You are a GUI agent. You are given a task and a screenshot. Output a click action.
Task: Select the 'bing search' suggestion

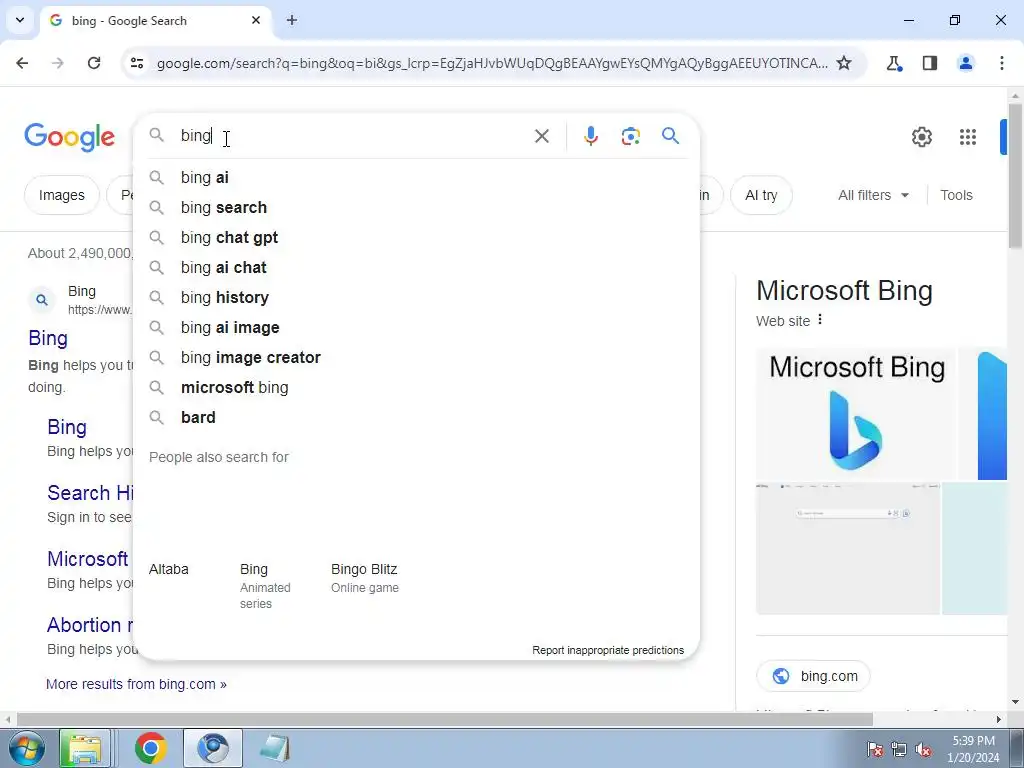(x=416, y=207)
